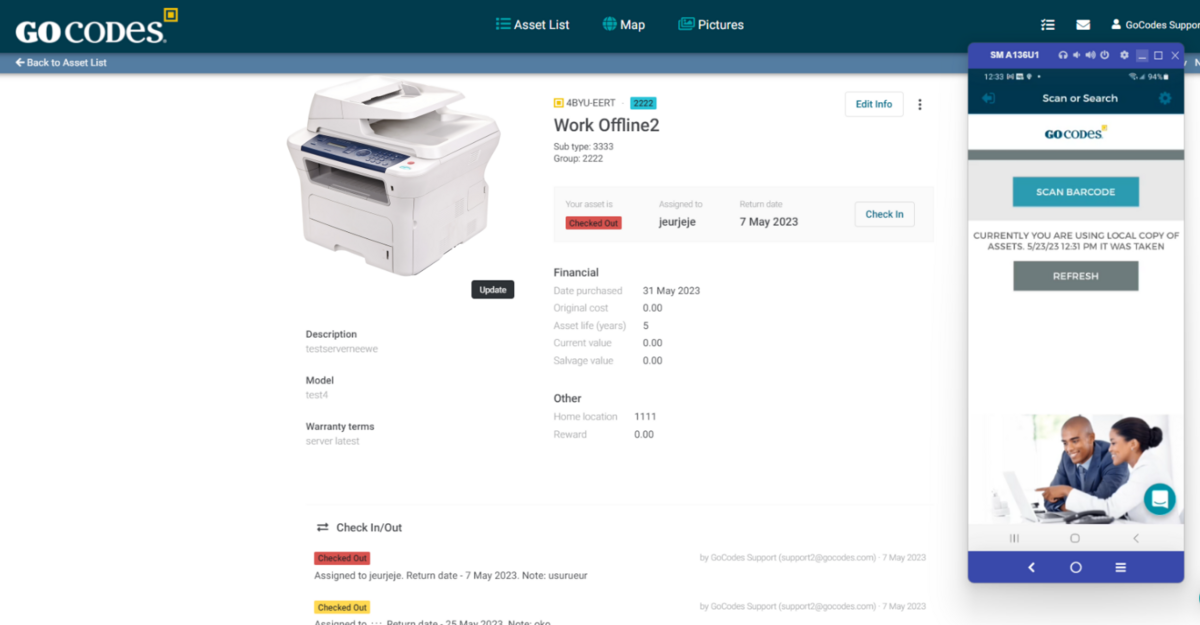Tap the SCAN BARCODE button on phone
This screenshot has width=1200, height=625.
coord(1075,192)
